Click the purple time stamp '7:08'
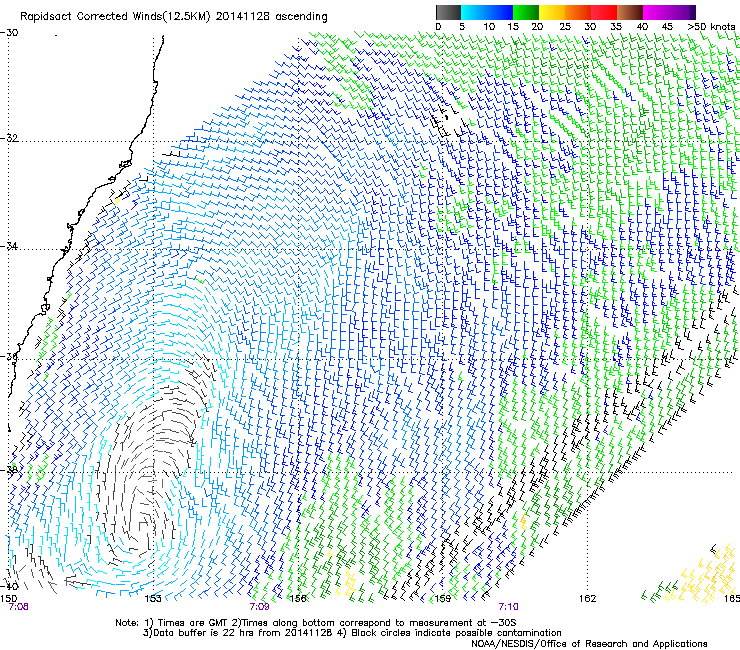Viewport: 740px width, 650px height. click(x=18, y=607)
